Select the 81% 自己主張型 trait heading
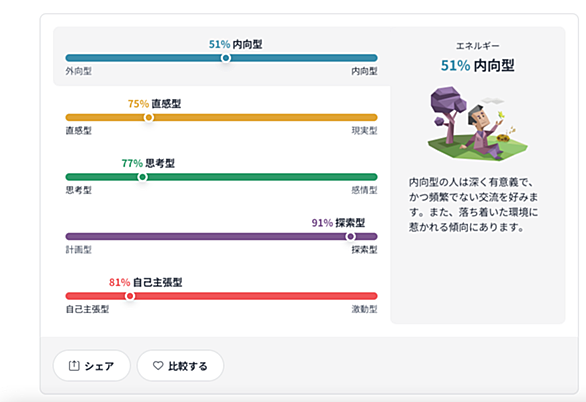Image resolution: width=586 pixels, height=402 pixels. coord(146,282)
